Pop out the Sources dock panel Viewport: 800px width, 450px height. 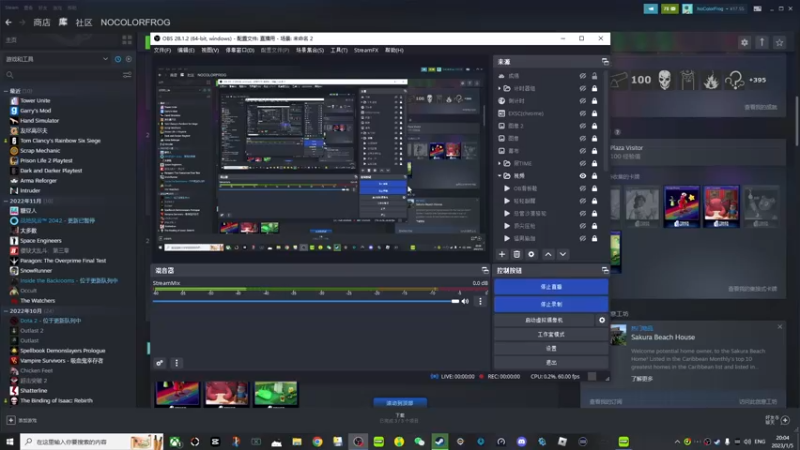tap(605, 62)
